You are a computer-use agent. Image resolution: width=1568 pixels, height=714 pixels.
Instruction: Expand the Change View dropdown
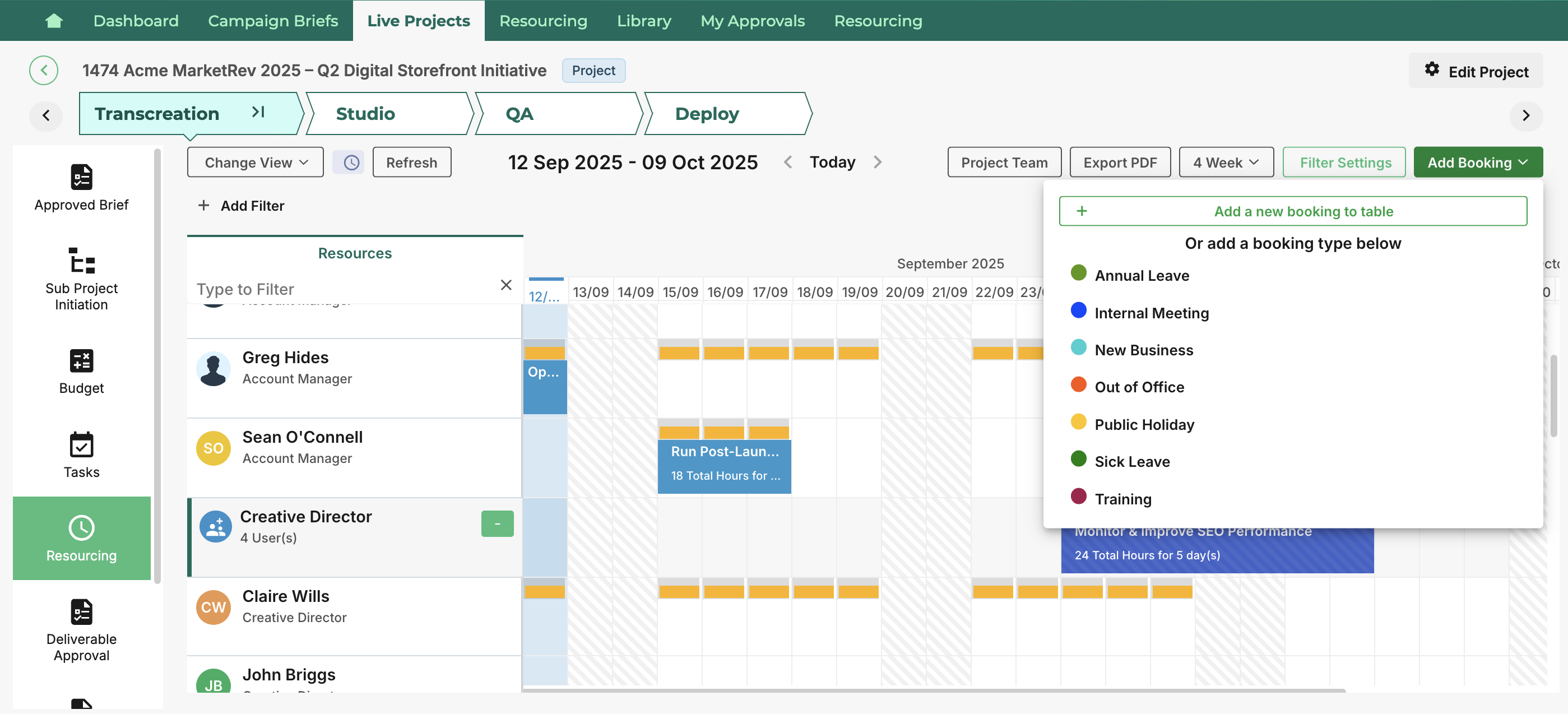(255, 163)
